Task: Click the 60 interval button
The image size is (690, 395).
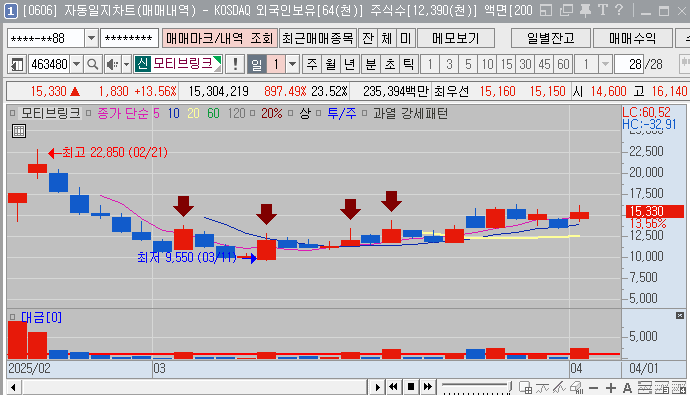Action: tap(563, 65)
